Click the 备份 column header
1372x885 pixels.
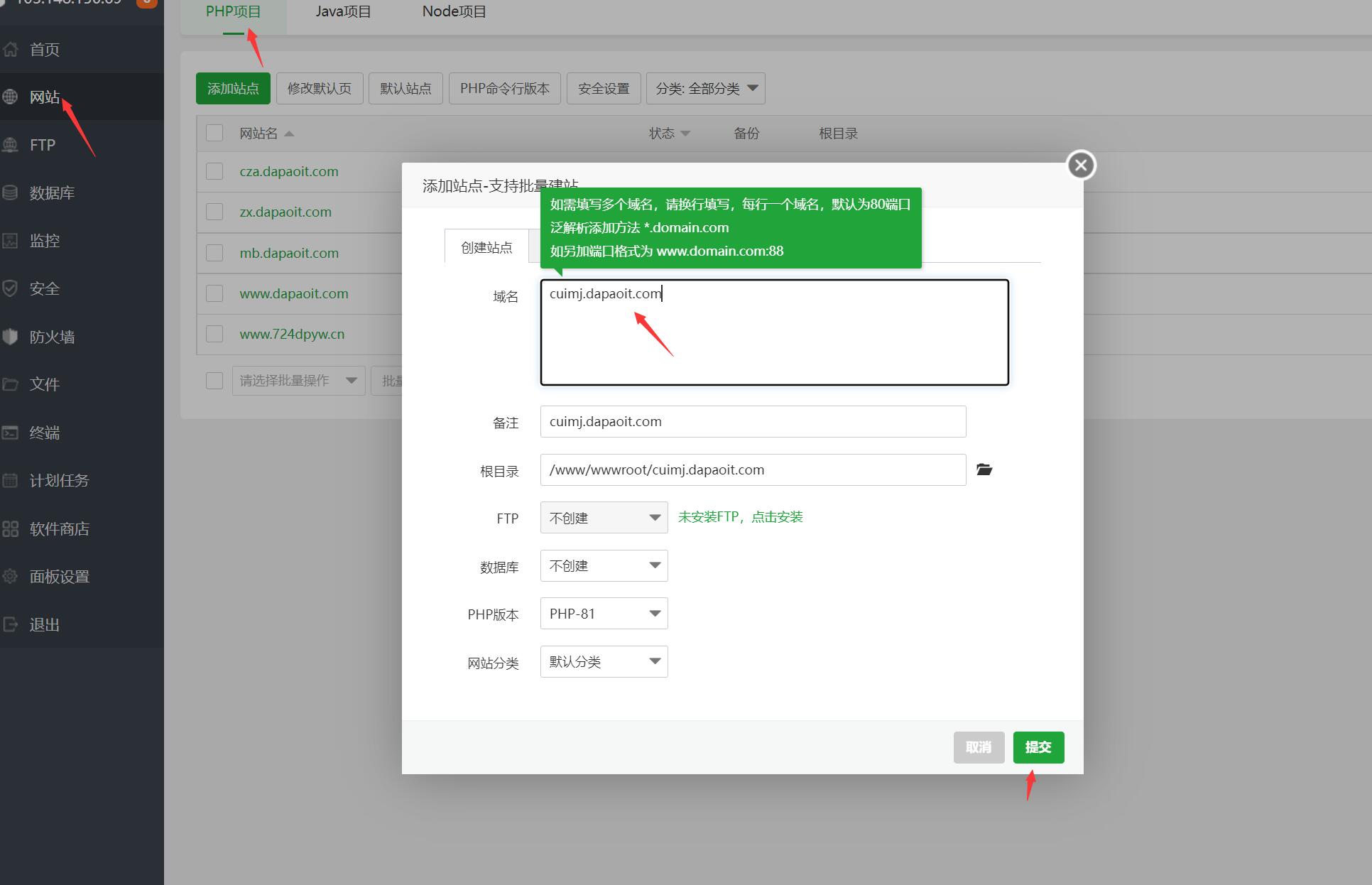(746, 134)
